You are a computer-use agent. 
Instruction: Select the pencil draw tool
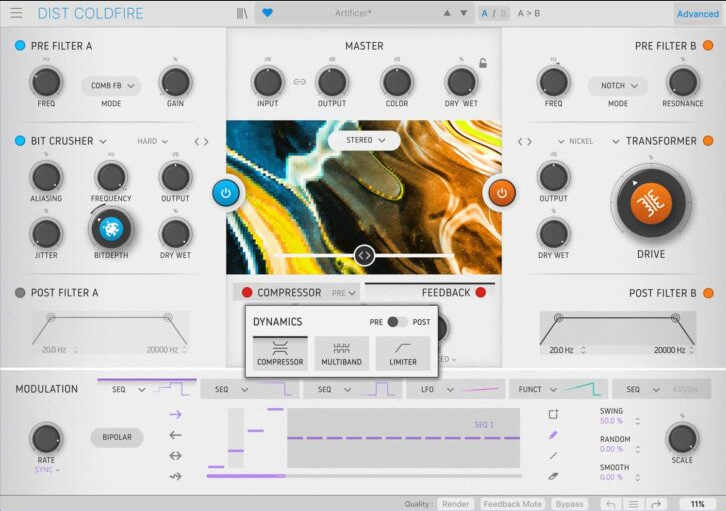[x=553, y=435]
